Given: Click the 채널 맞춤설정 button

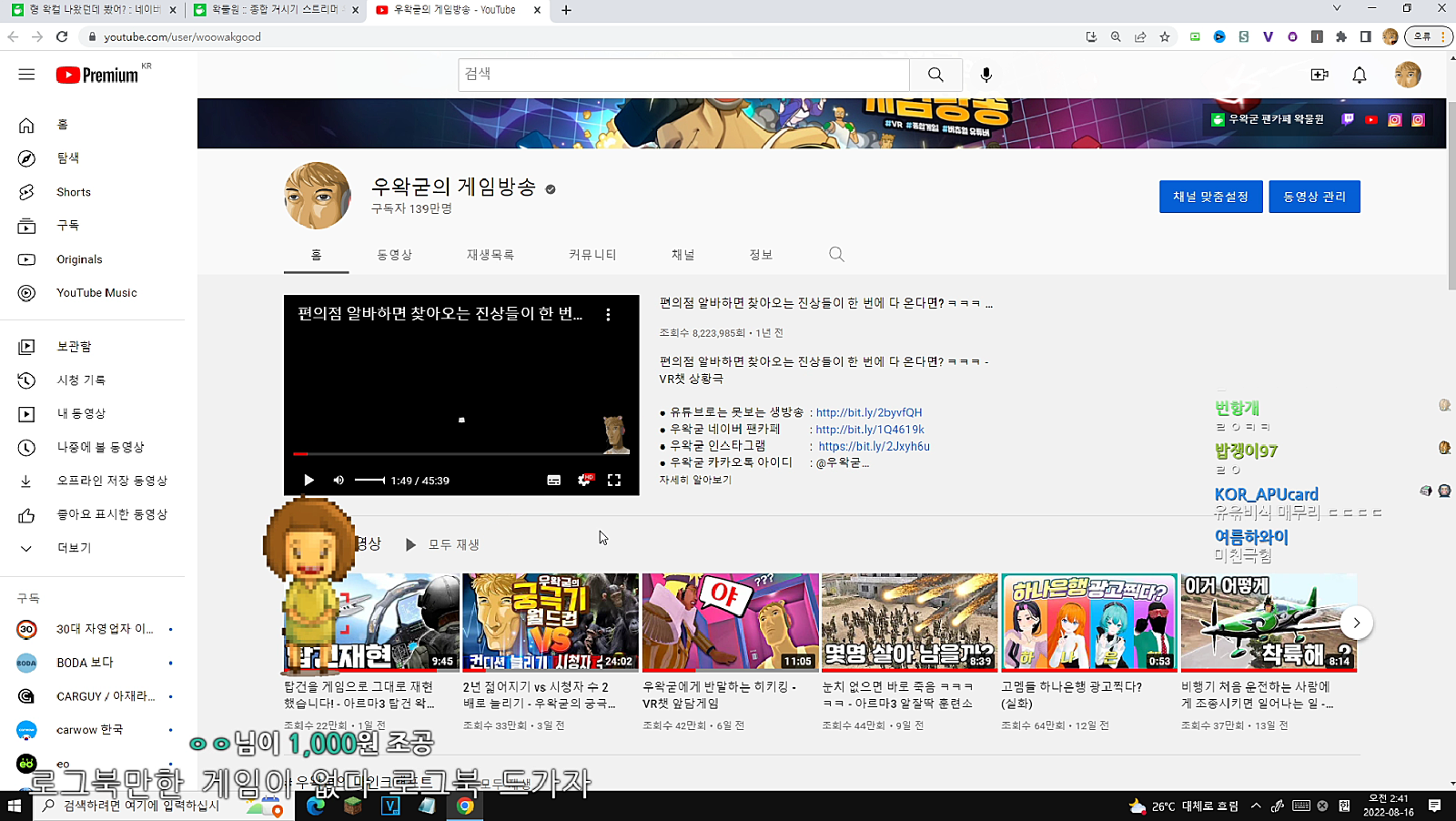Looking at the screenshot, I should [1210, 197].
